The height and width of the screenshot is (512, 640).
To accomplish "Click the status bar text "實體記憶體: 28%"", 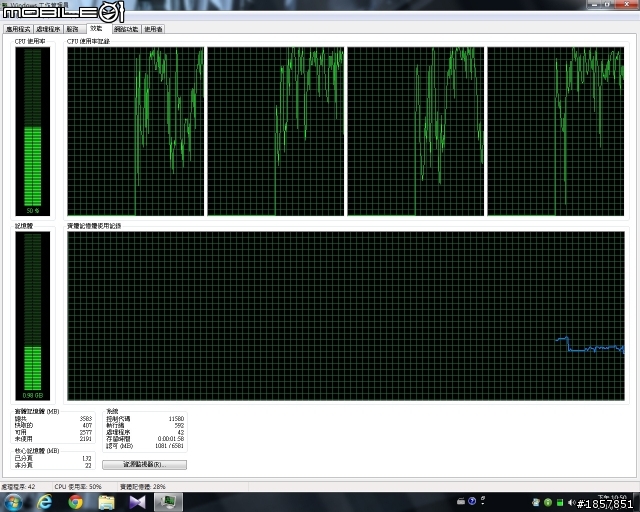I will [143, 487].
